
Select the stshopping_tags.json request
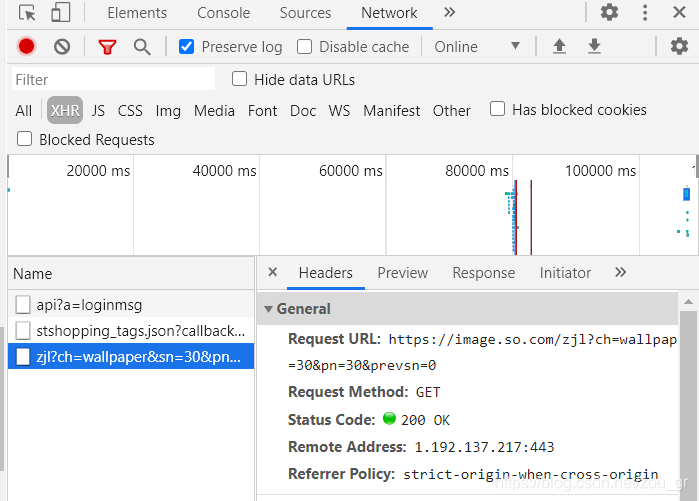[x=131, y=331]
